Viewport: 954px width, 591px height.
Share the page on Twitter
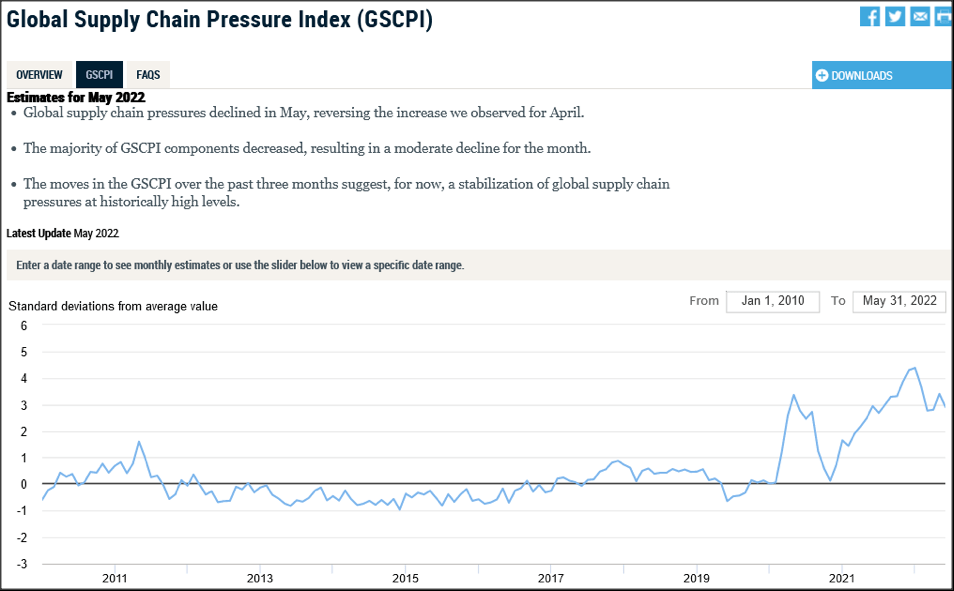[x=895, y=16]
